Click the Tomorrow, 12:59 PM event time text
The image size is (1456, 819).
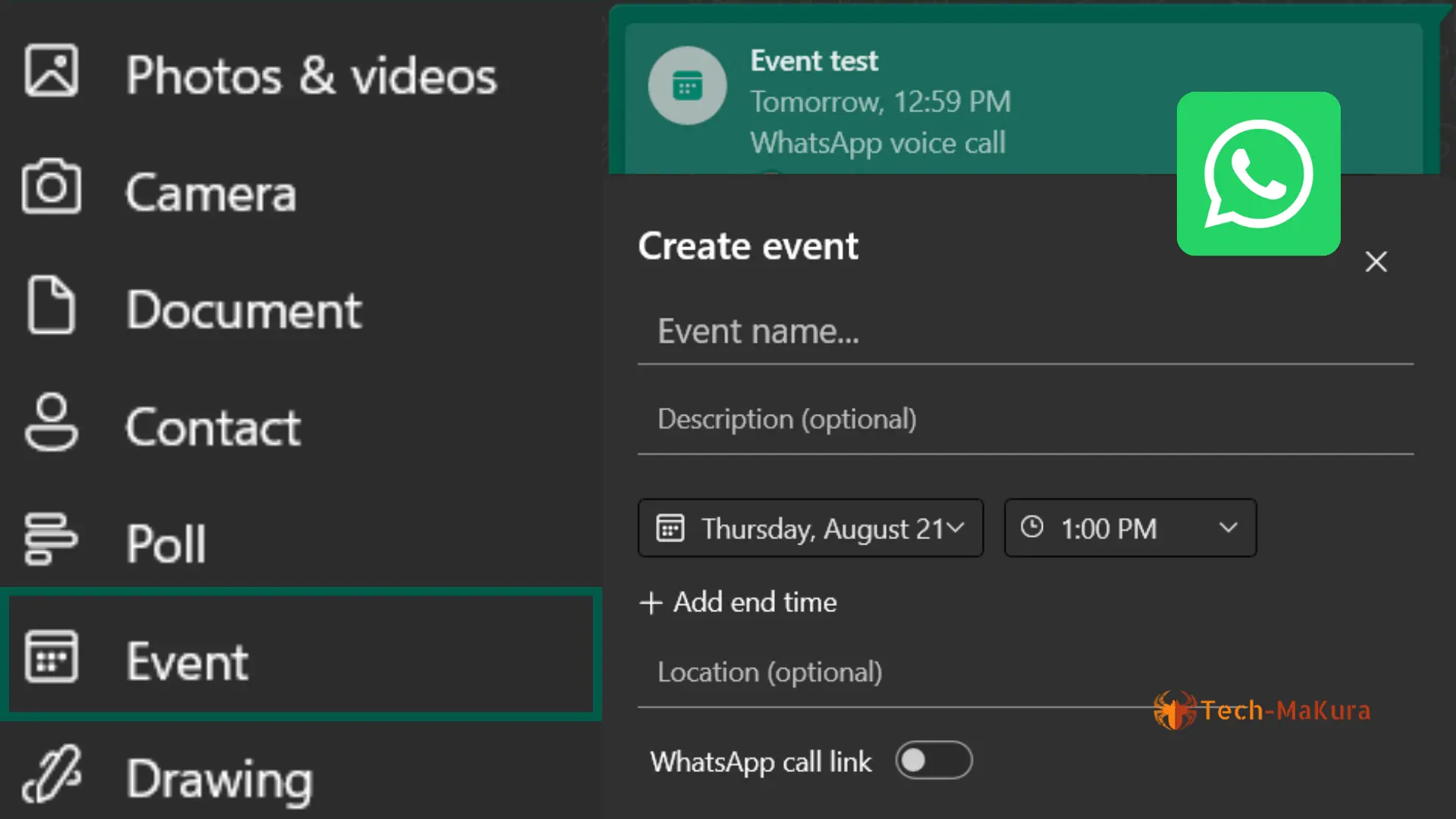coord(880,102)
